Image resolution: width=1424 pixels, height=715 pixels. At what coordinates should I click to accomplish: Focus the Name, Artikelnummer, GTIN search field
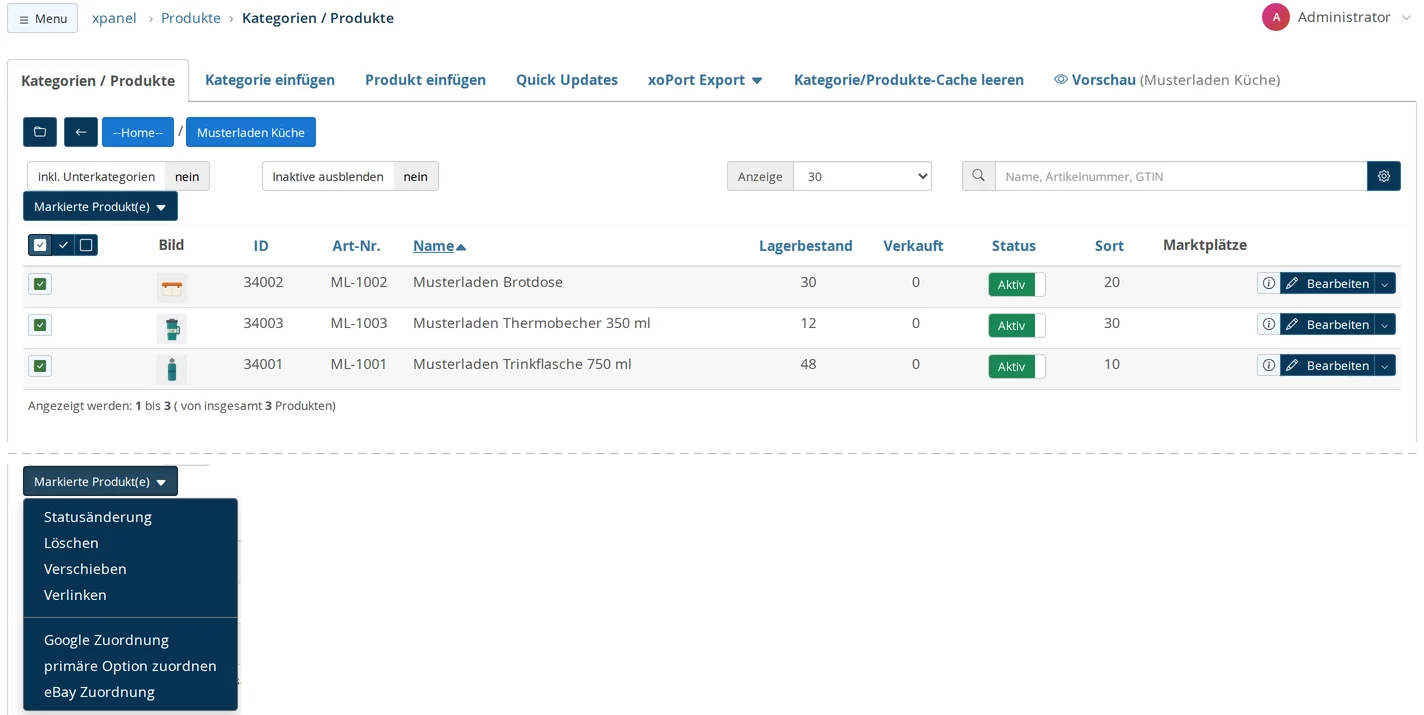point(1181,176)
